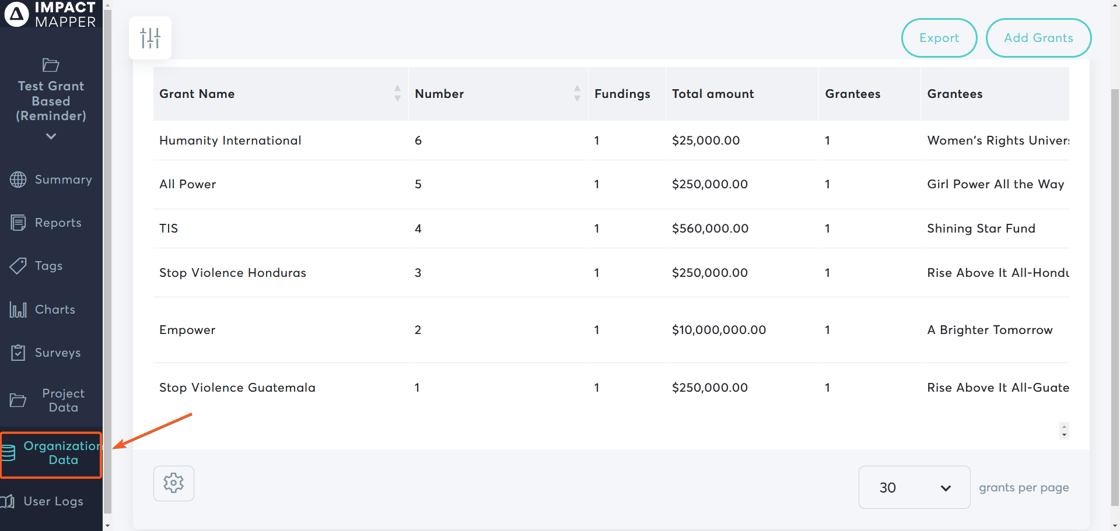Open table settings gear icon
Screen dimensions: 1120x531
tap(173, 483)
